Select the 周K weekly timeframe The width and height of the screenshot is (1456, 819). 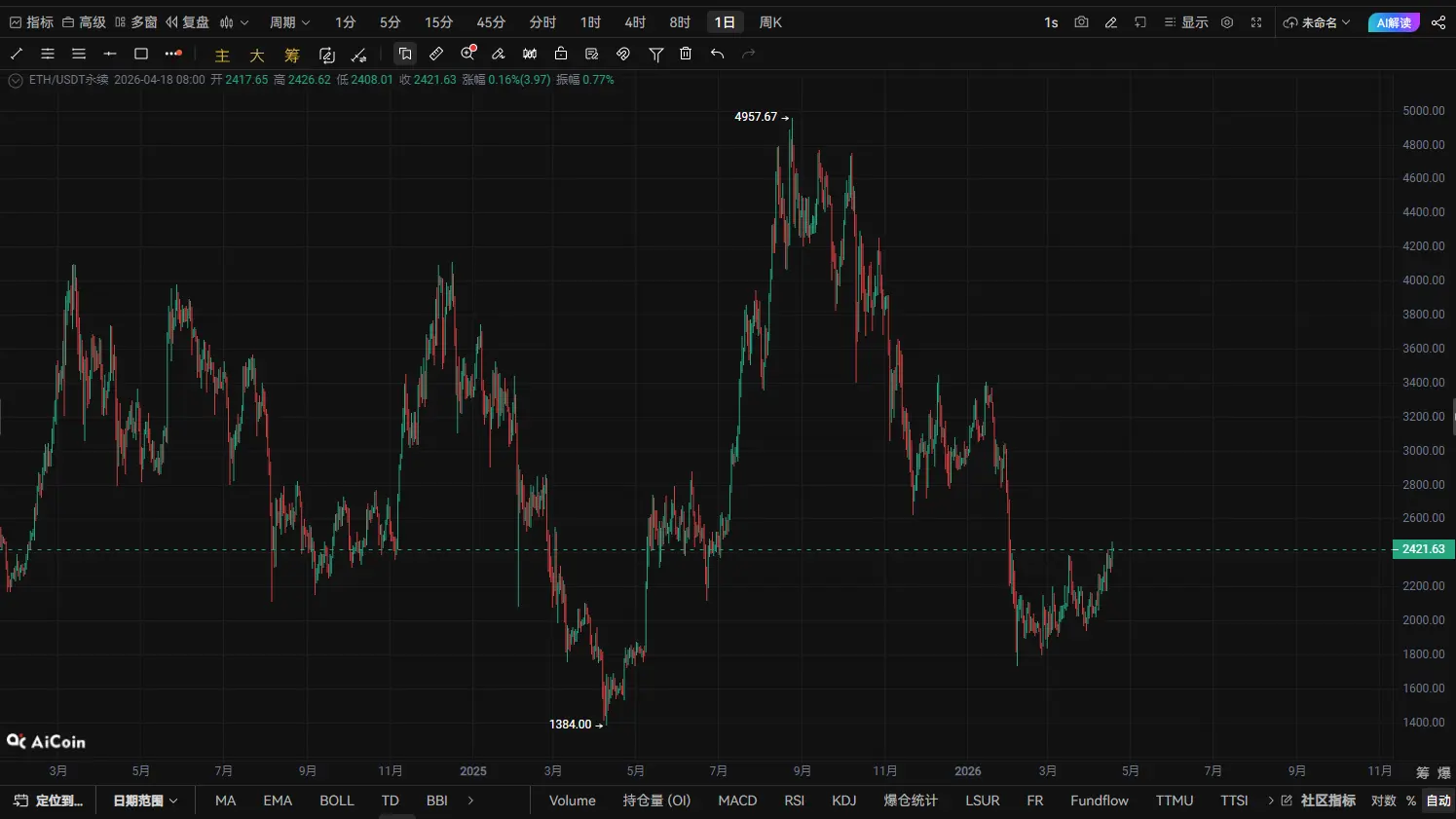[770, 22]
